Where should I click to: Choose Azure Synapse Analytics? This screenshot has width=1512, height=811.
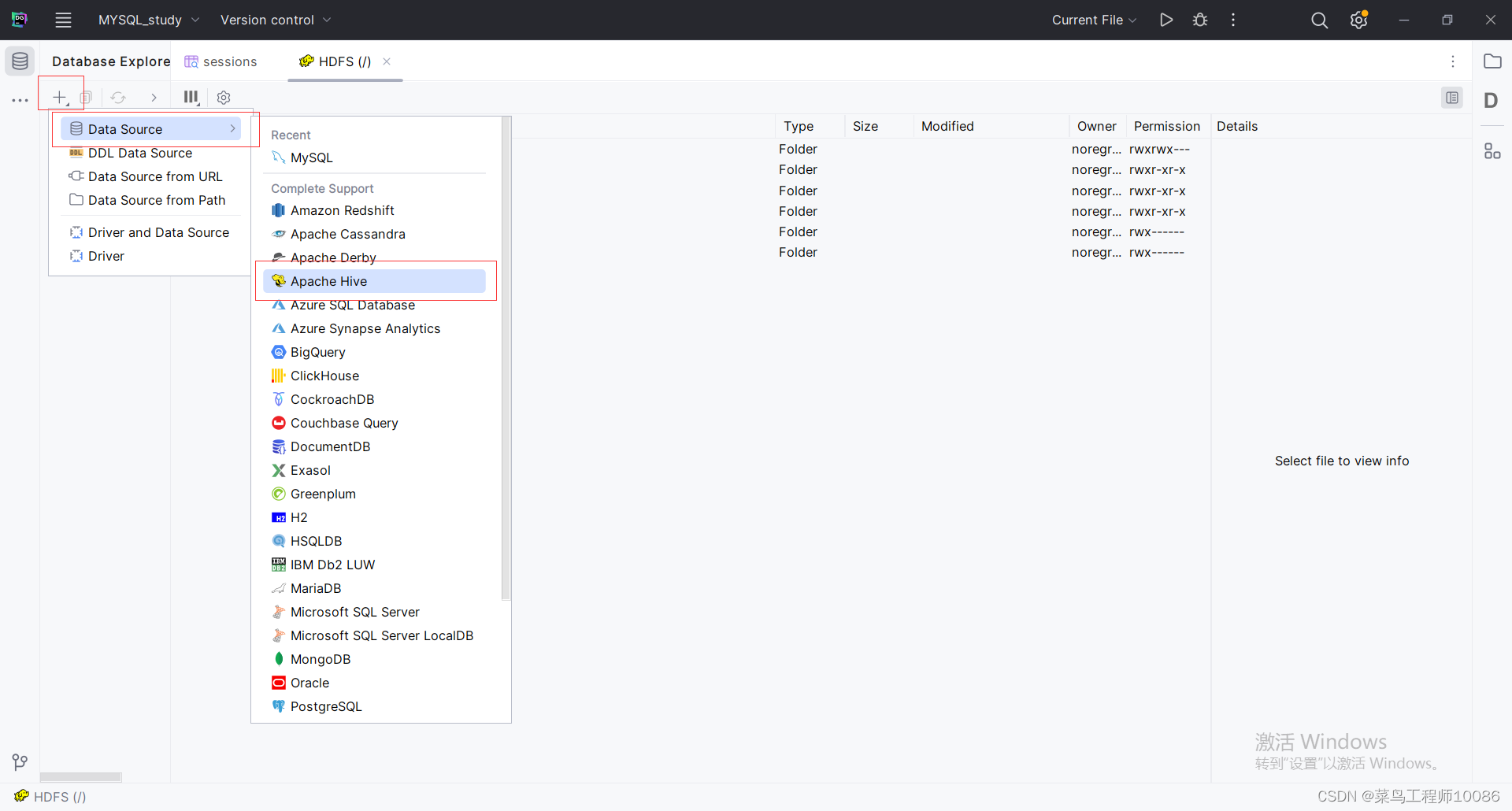pyautogui.click(x=375, y=328)
